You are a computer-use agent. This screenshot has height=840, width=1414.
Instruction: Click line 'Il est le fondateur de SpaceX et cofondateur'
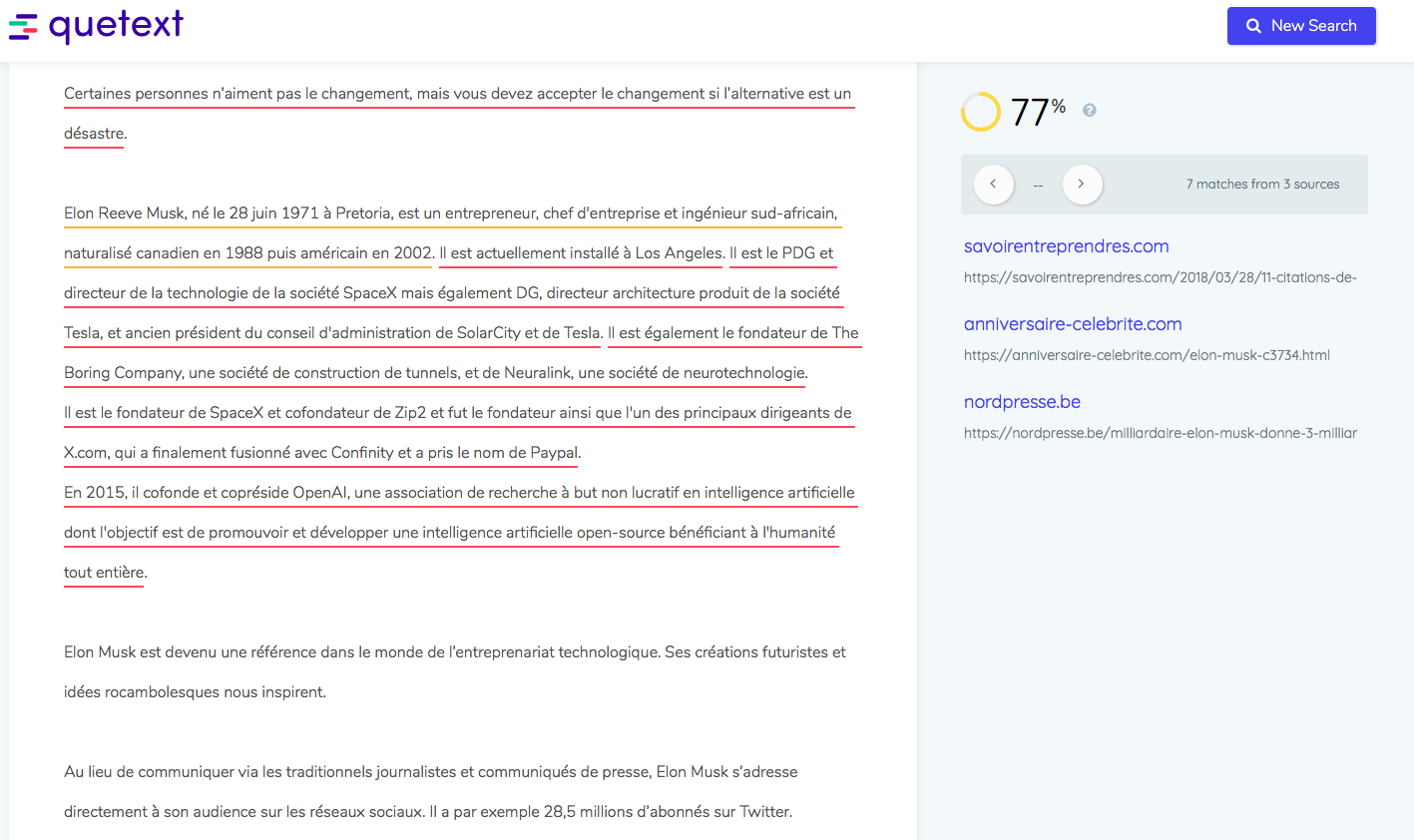458,413
